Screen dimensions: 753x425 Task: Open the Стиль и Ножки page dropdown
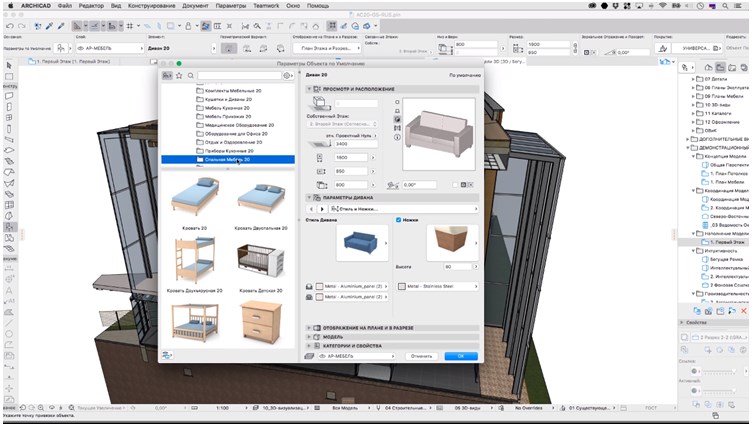coord(403,209)
